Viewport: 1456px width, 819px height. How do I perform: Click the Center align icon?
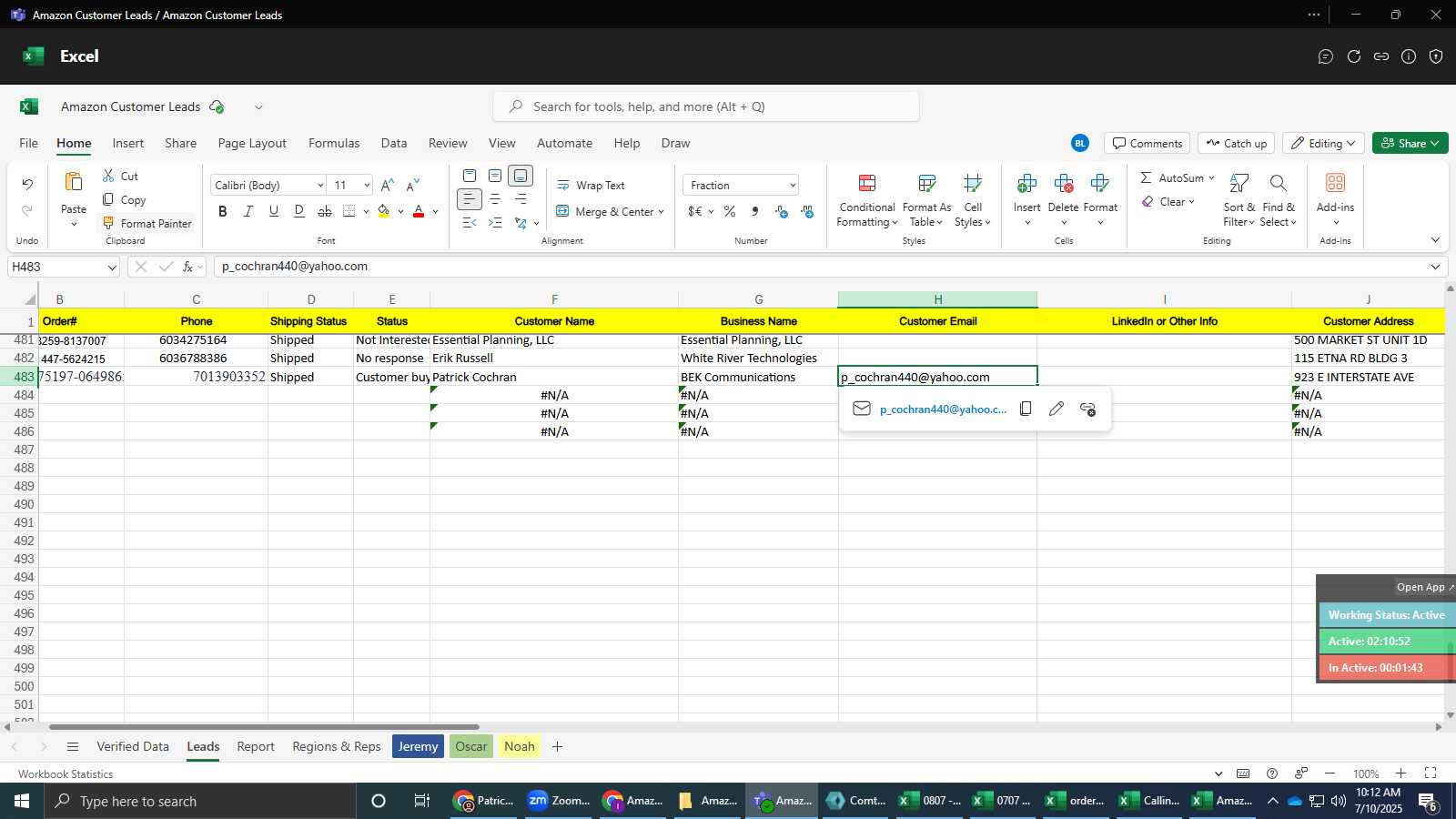coord(495,198)
